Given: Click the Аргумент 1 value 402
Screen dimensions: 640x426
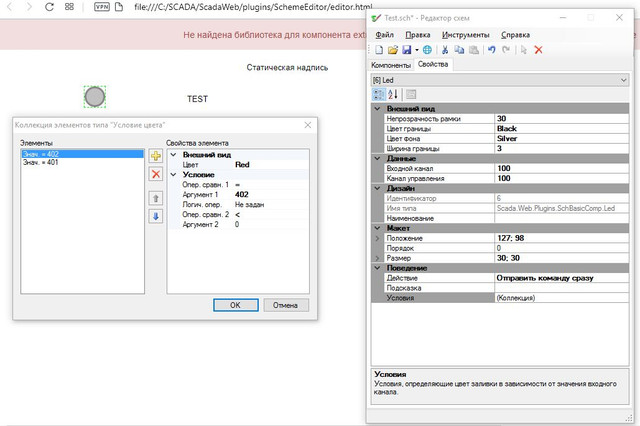Looking at the screenshot, I should 271,195.
